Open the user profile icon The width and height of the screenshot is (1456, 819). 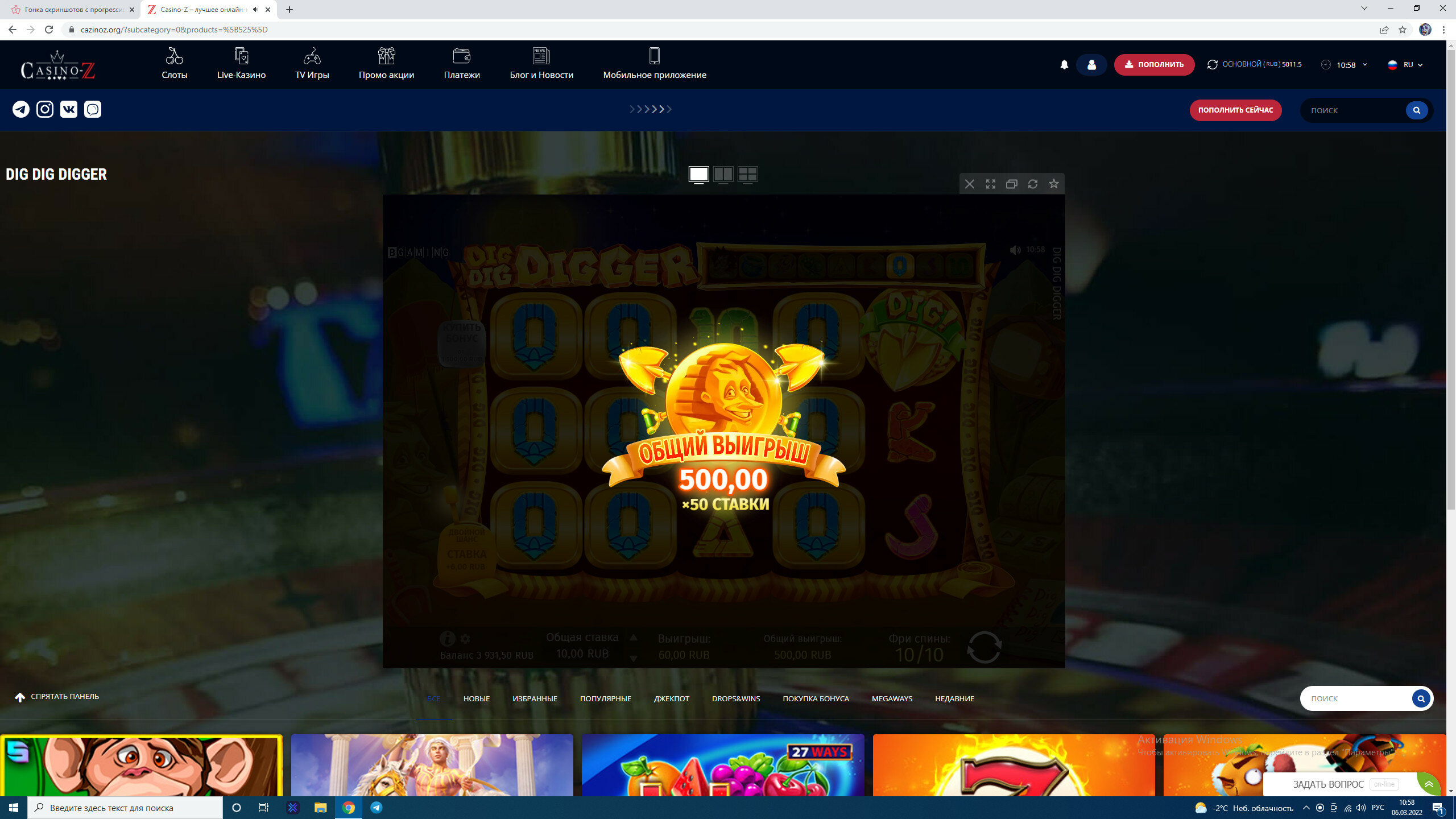(x=1091, y=65)
